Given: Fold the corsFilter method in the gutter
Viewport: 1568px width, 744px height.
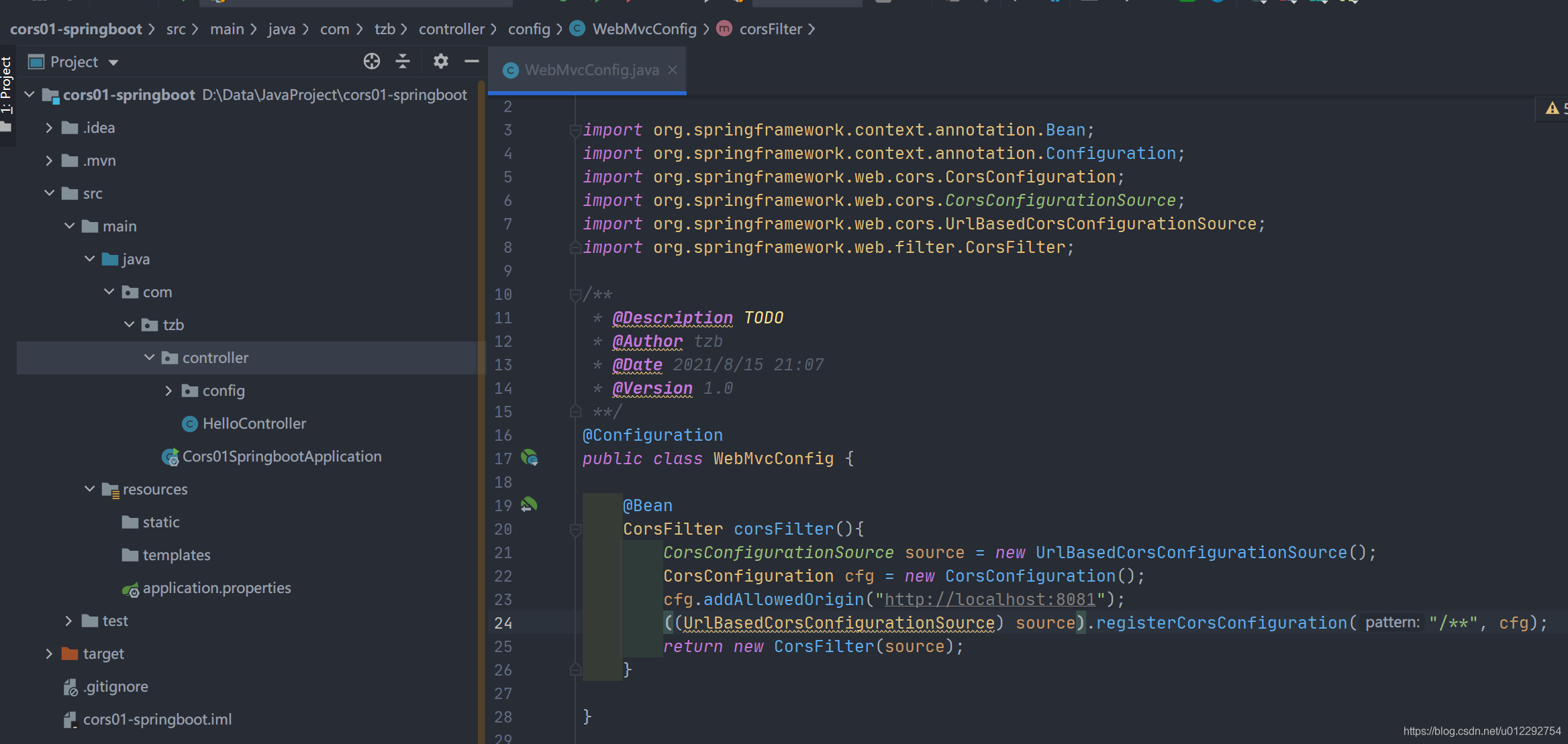Looking at the screenshot, I should 575,529.
